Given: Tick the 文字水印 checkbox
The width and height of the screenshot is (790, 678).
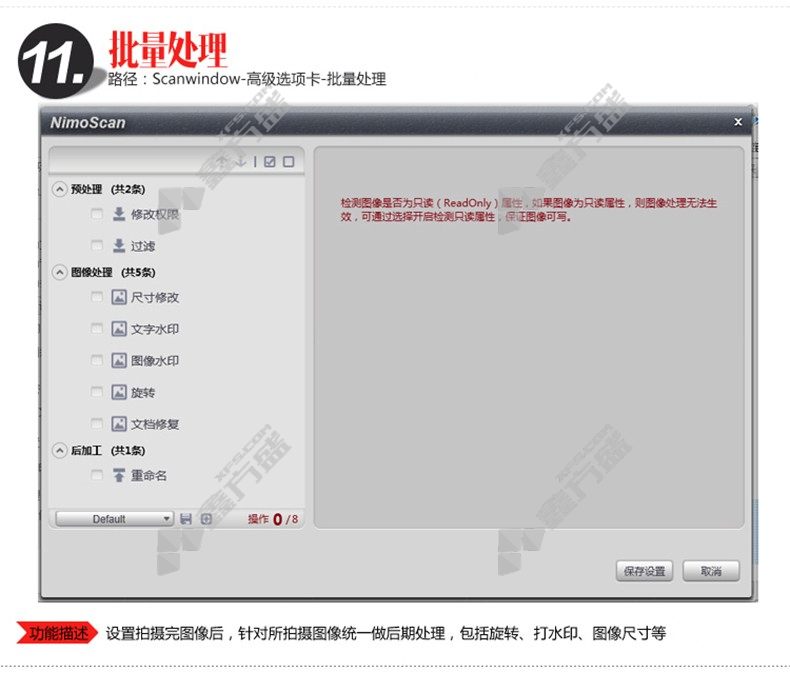Looking at the screenshot, I should [x=97, y=329].
